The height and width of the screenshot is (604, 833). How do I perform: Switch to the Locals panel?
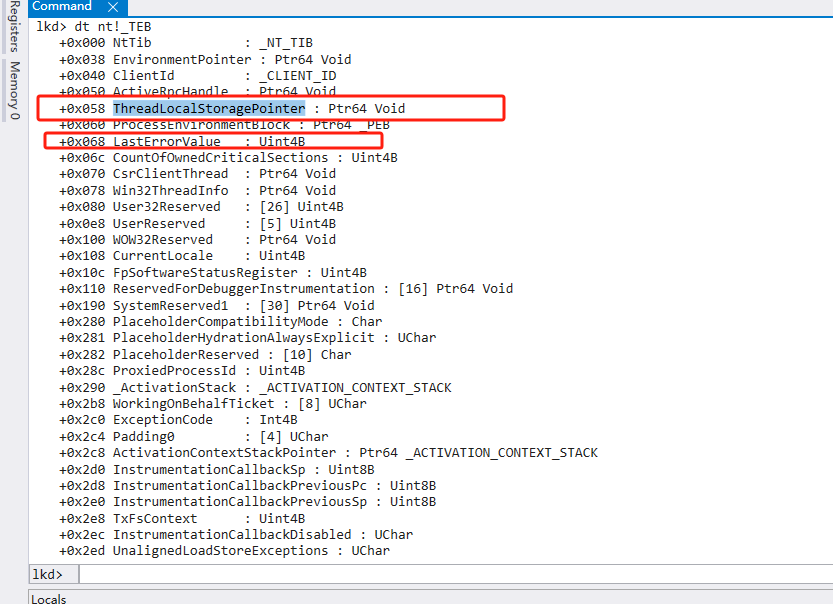coord(48,598)
